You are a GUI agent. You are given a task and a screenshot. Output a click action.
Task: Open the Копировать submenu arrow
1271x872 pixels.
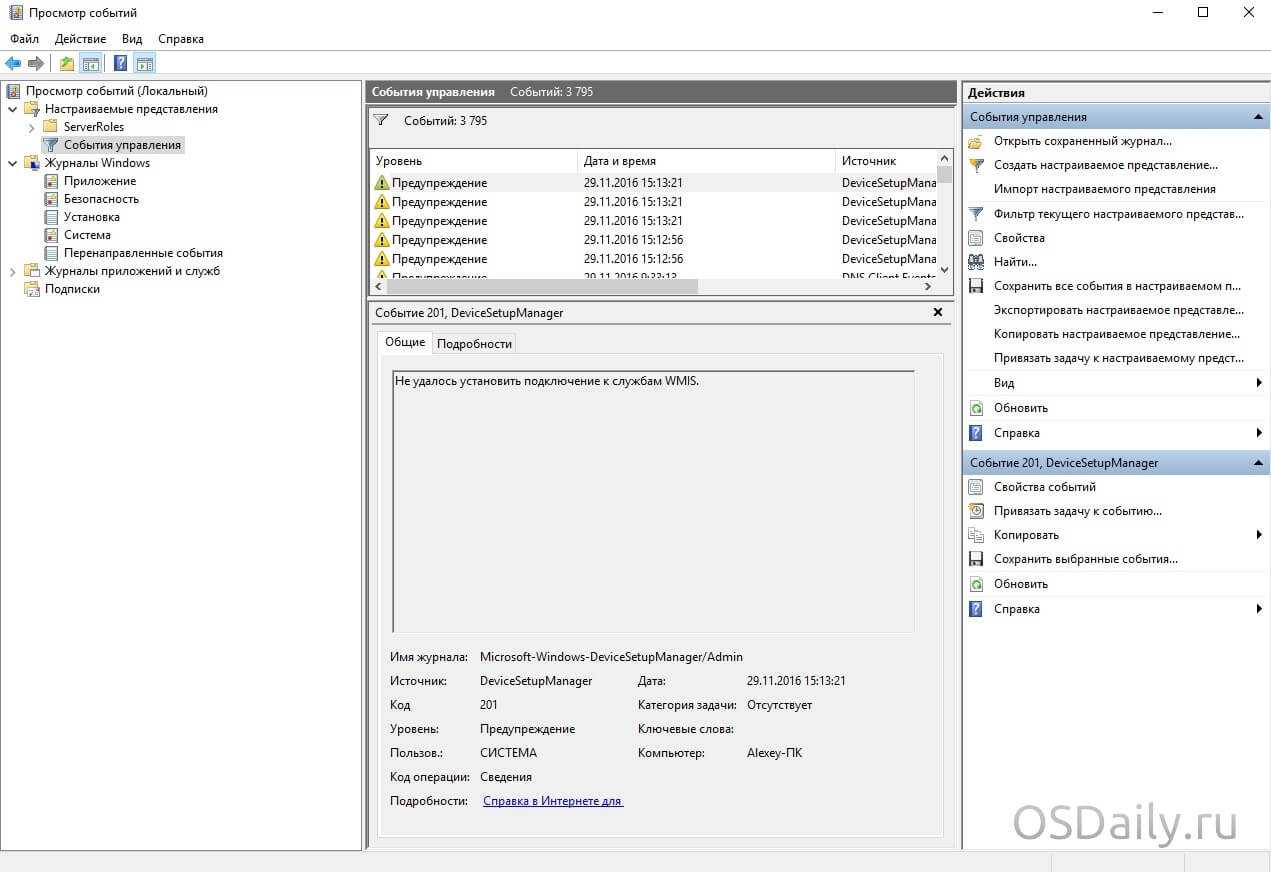coord(1259,535)
